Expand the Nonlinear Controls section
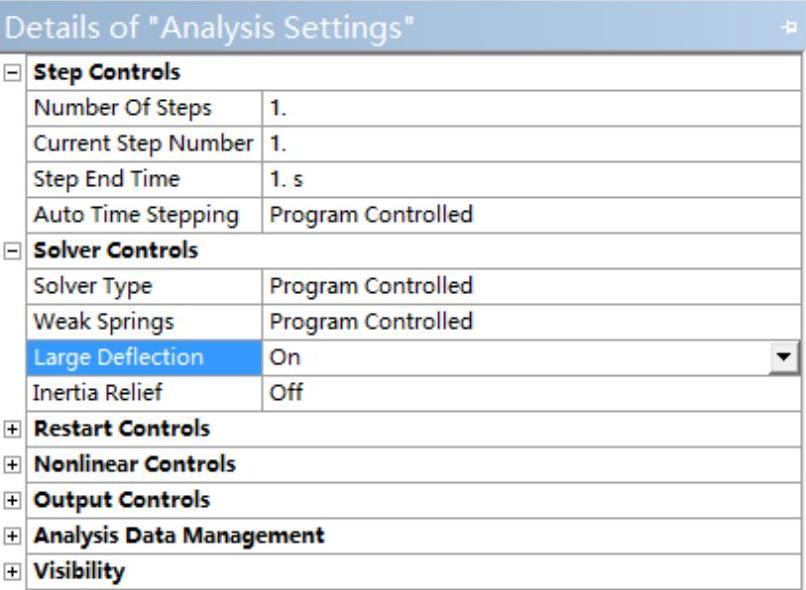 tap(12, 465)
